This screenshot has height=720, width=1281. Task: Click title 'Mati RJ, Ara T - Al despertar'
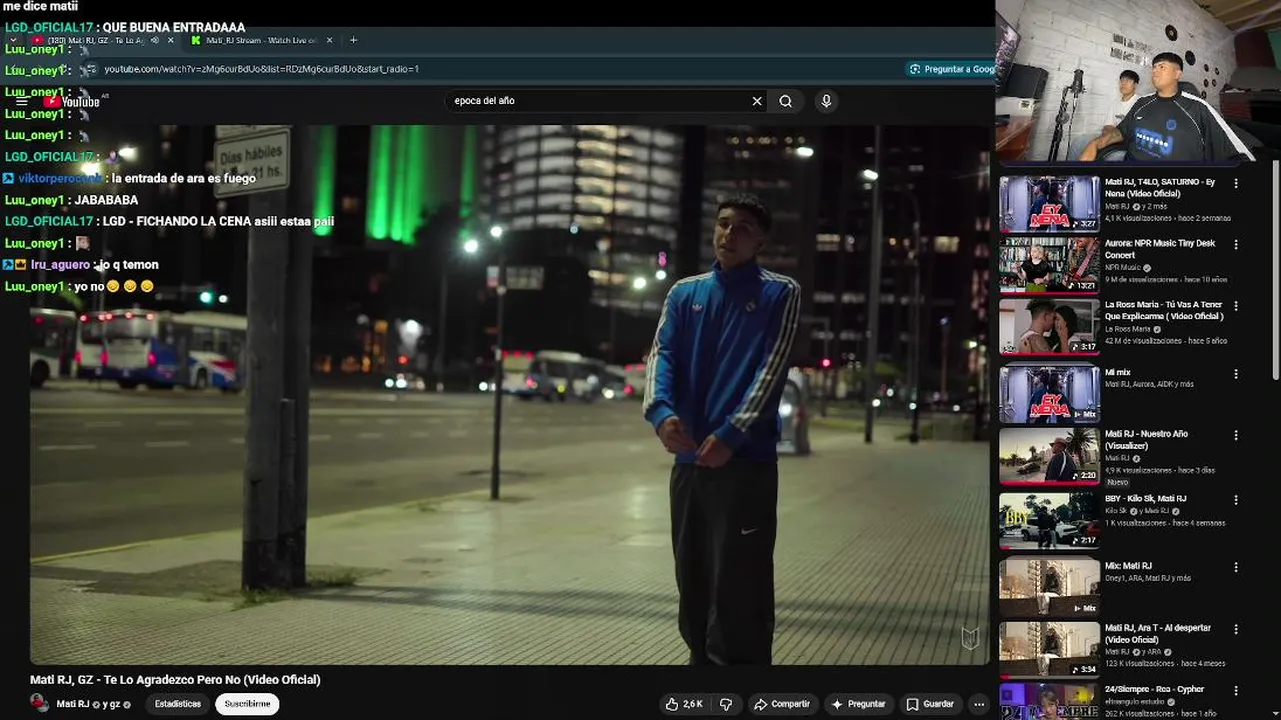[1158, 634]
